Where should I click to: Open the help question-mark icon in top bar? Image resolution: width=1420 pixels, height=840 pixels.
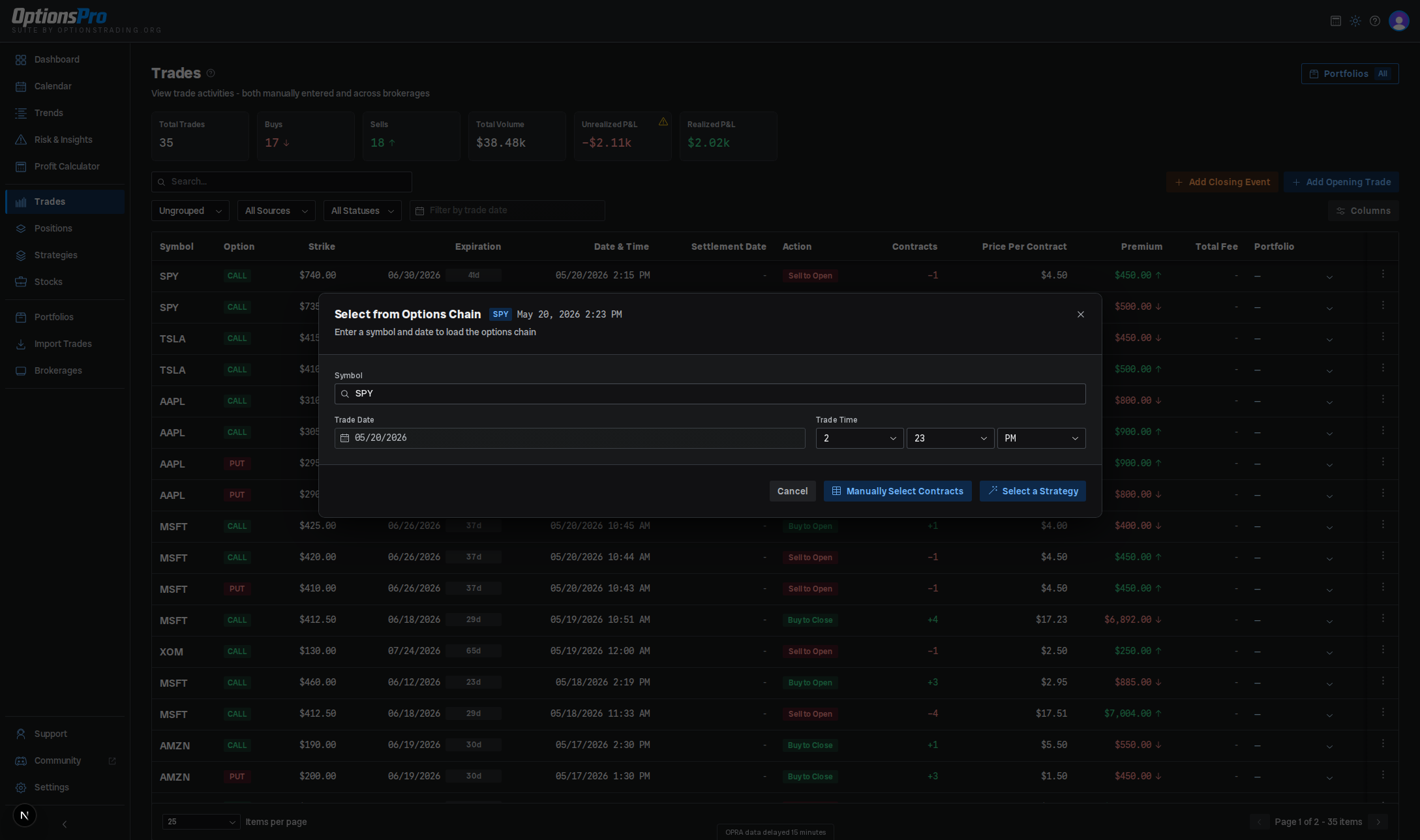1375,21
